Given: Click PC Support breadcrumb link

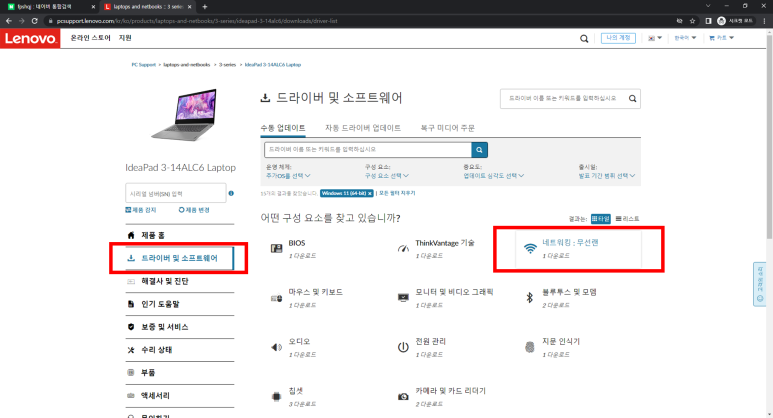Looking at the screenshot, I should [143, 65].
